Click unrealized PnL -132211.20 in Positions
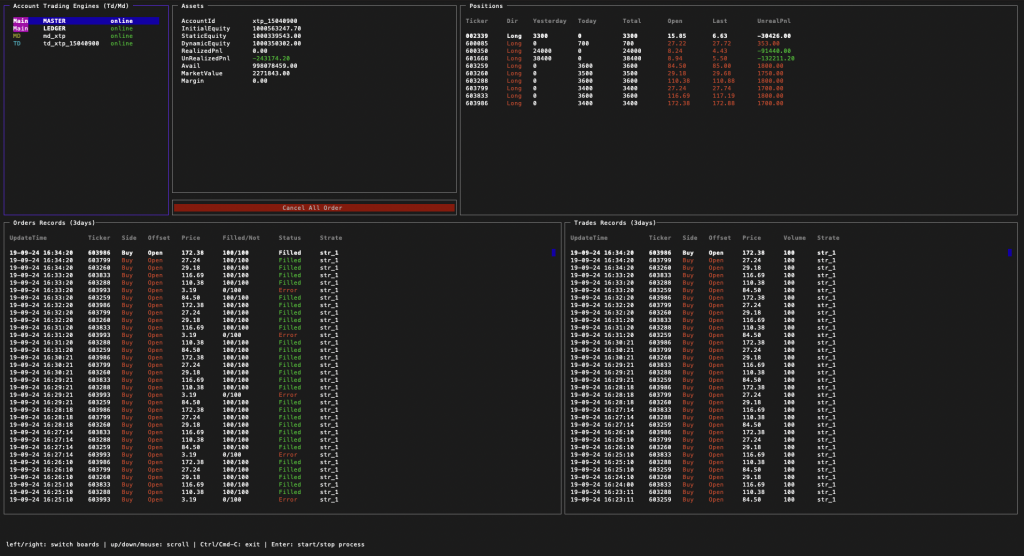This screenshot has height=556, width=1024. tap(776, 58)
